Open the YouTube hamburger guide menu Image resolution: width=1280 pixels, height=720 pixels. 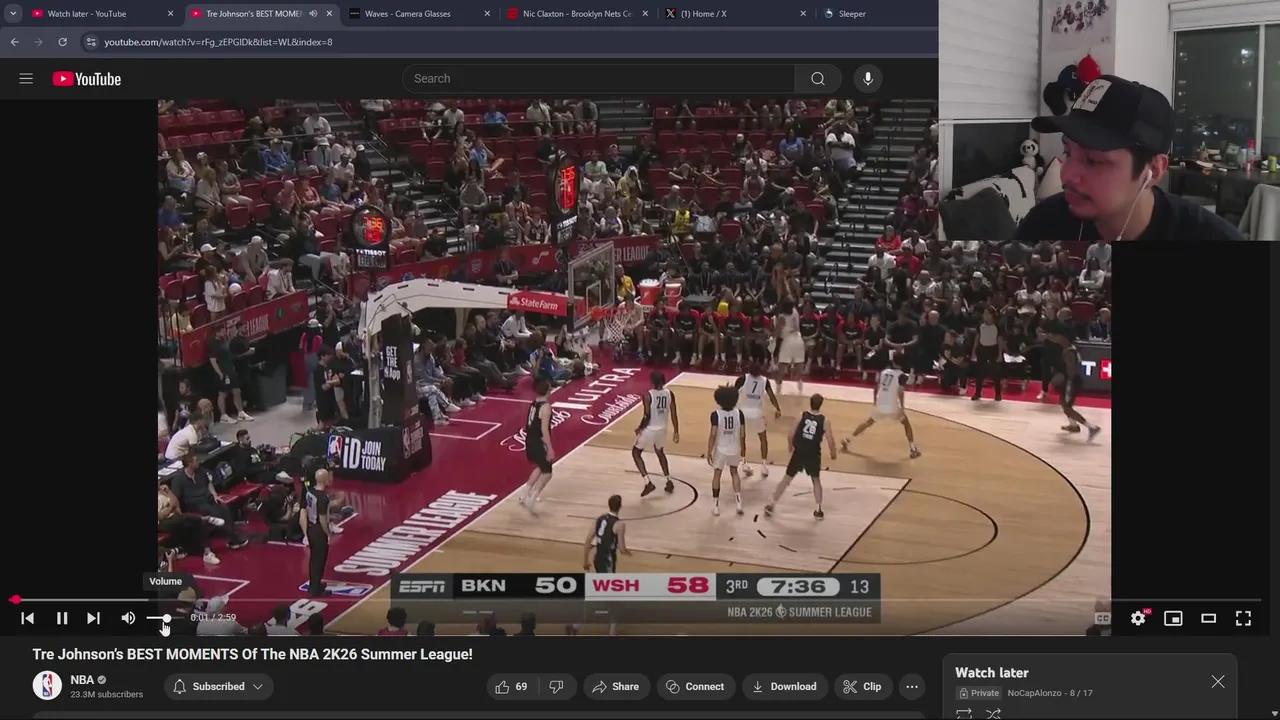(26, 79)
